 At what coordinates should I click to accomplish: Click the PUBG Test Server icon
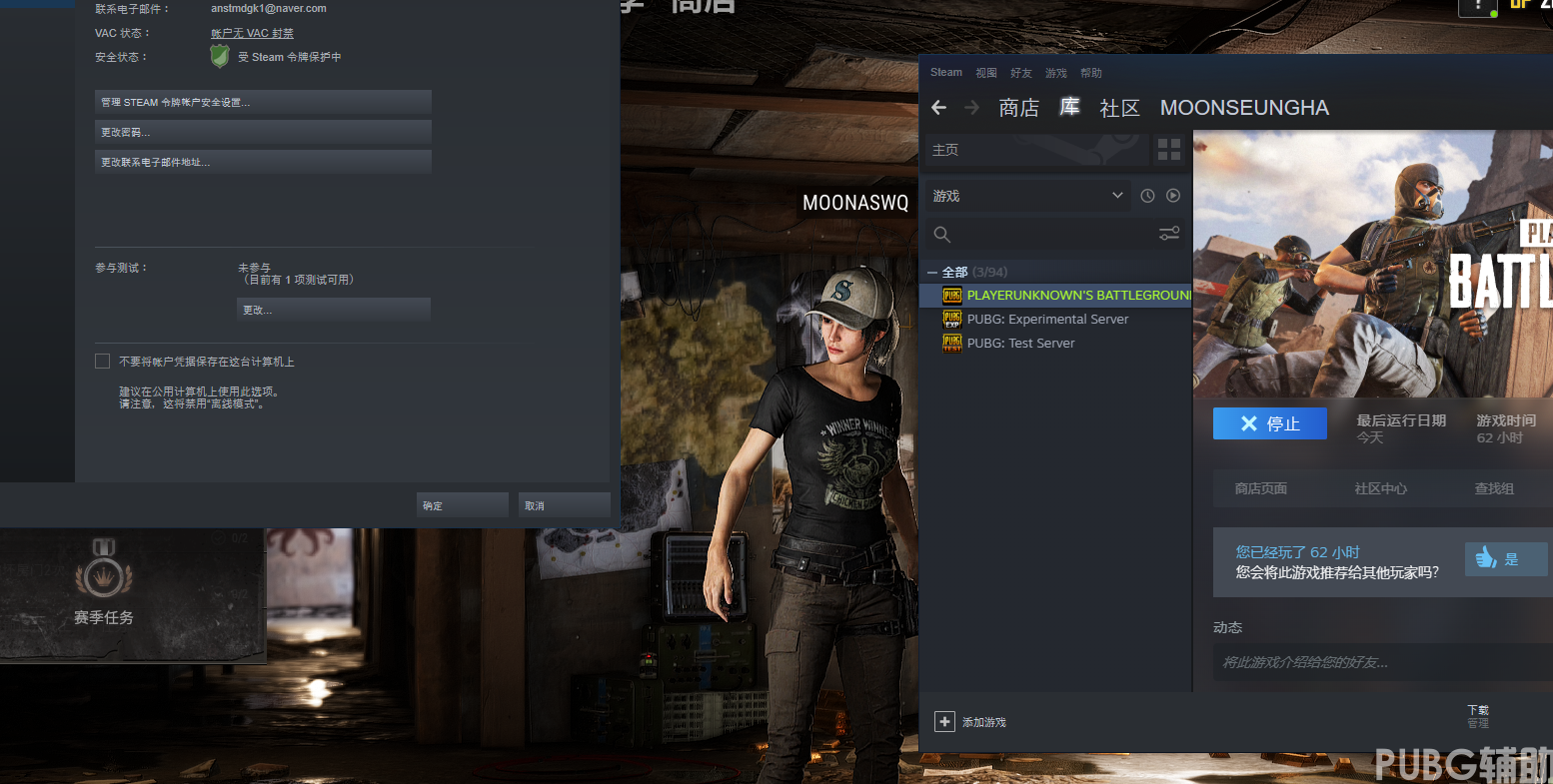tap(952, 344)
